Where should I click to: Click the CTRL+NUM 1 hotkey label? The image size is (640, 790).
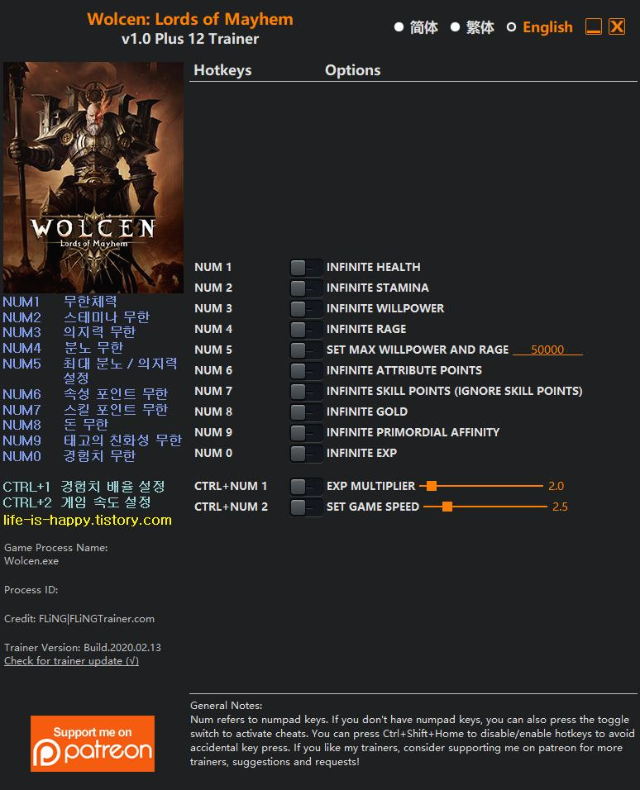pyautogui.click(x=231, y=487)
